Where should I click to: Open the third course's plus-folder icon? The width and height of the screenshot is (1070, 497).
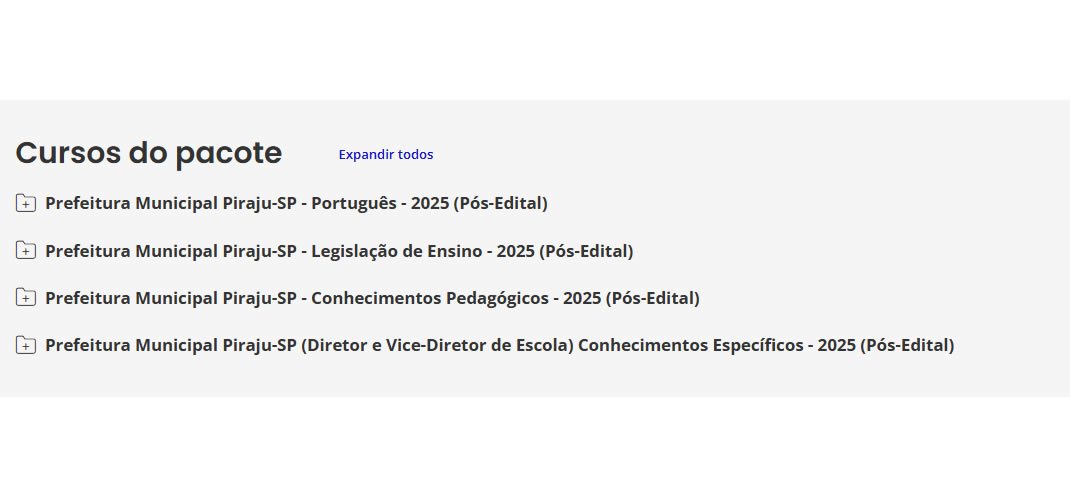[26, 298]
